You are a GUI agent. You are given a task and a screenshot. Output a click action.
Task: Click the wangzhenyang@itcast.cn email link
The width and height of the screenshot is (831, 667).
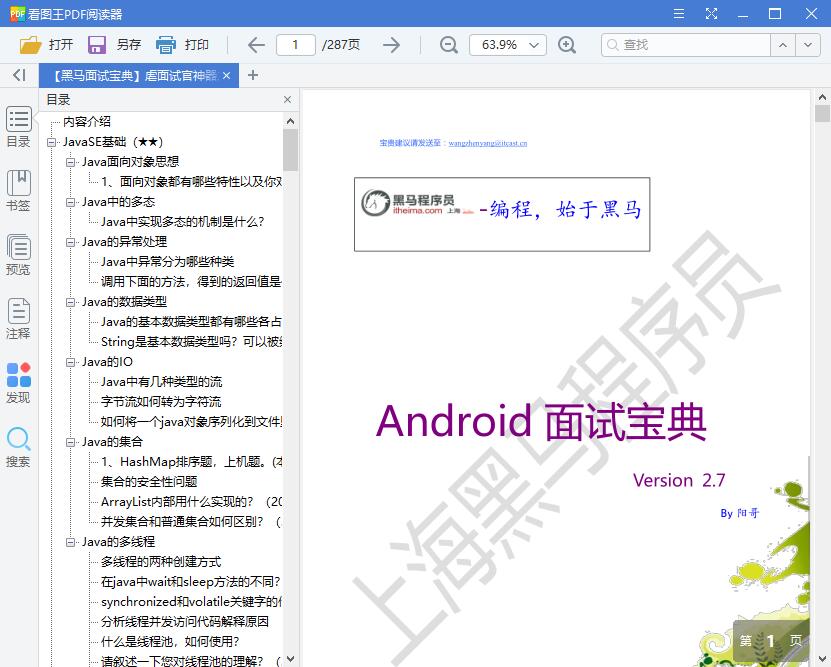tap(488, 143)
